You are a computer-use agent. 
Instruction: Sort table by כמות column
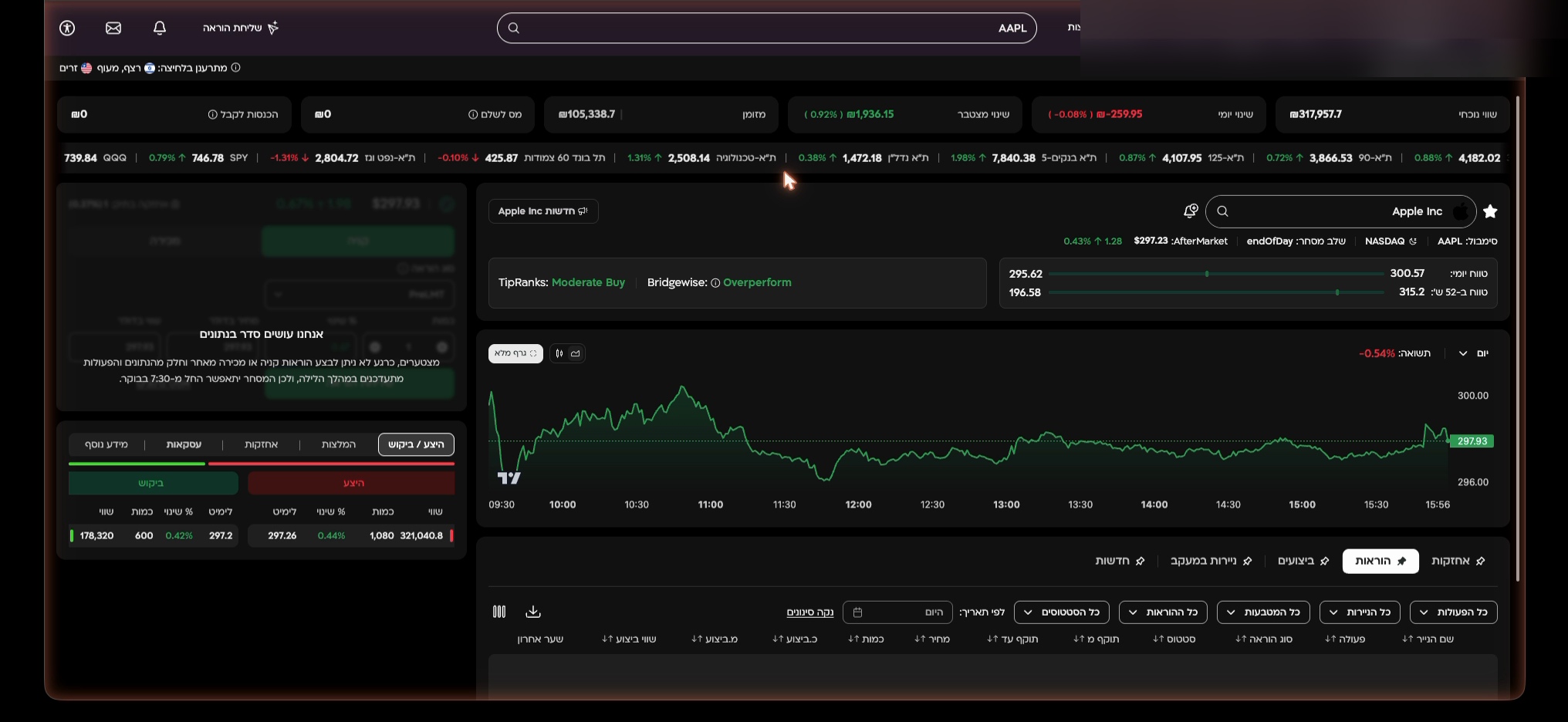pyautogui.click(x=866, y=639)
